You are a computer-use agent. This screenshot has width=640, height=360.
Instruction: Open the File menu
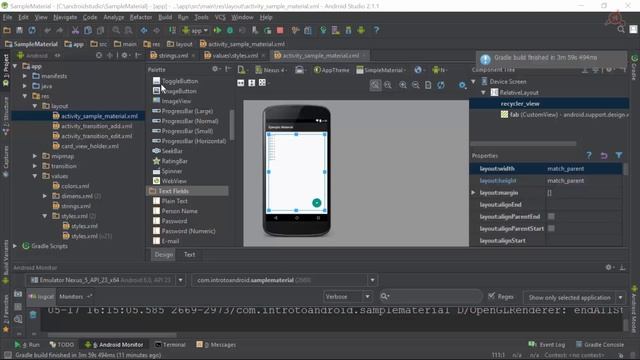pyautogui.click(x=7, y=17)
